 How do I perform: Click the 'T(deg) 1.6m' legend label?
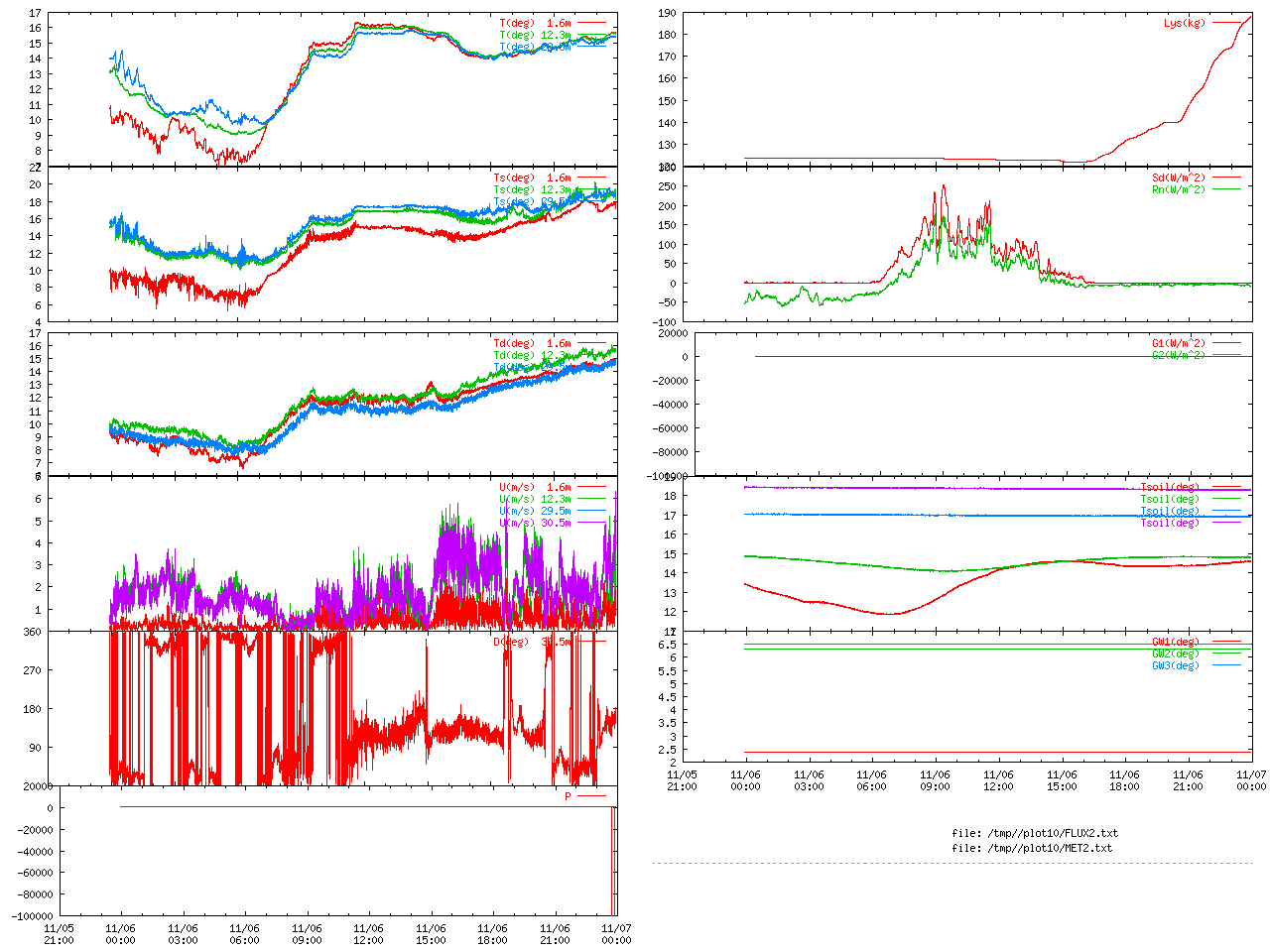[x=535, y=23]
